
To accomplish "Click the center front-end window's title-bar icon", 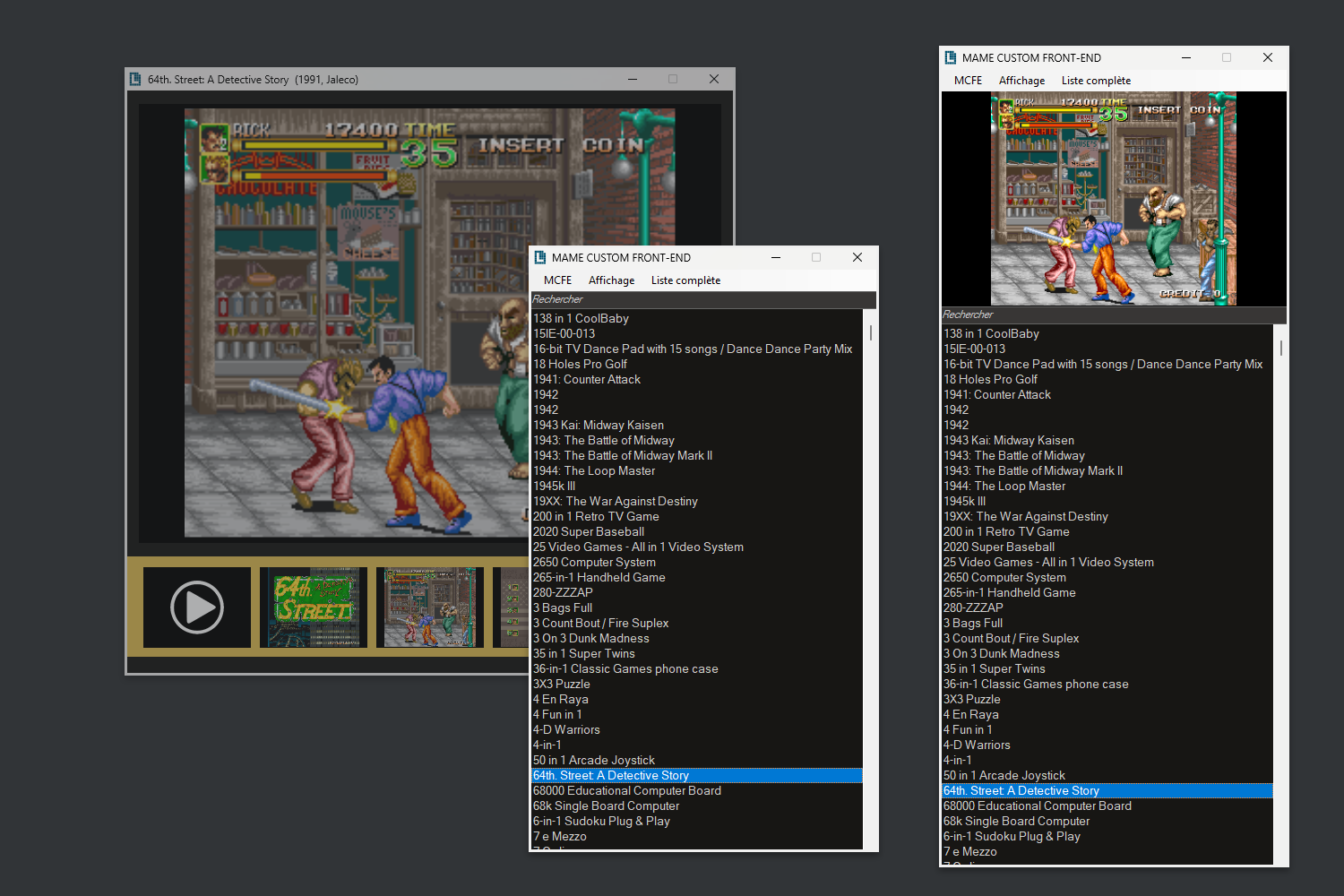I will pyautogui.click(x=540, y=257).
